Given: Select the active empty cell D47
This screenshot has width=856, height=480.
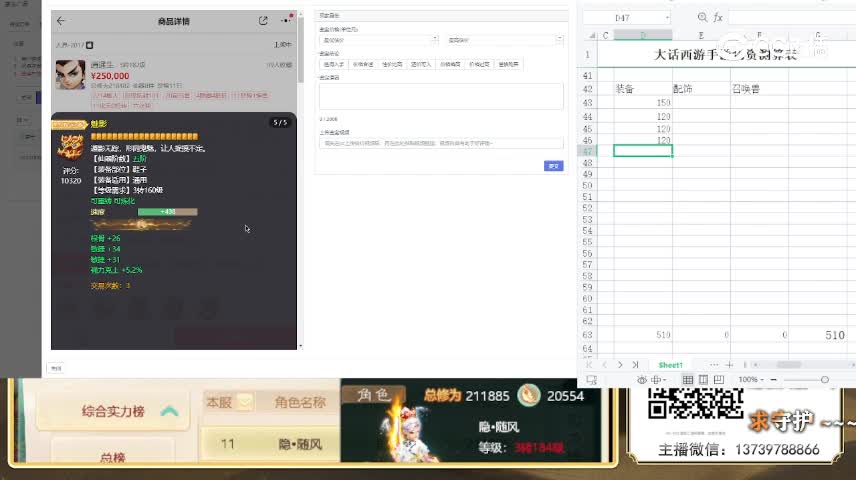Looking at the screenshot, I should tap(643, 151).
